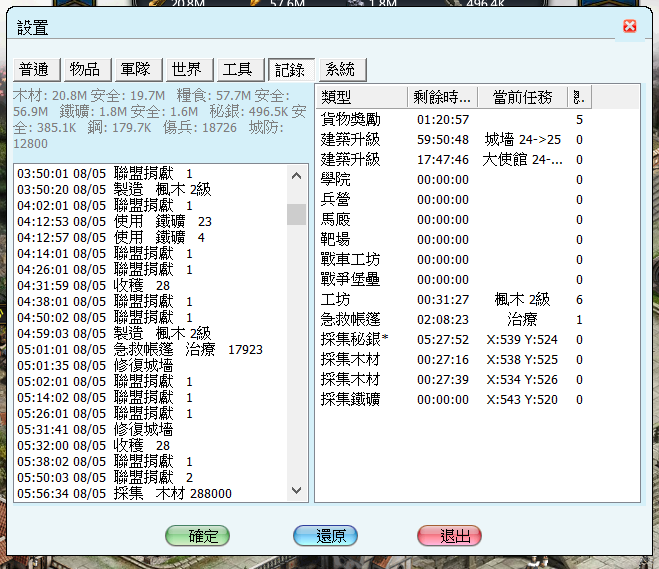Sort by the 類型 column header
The height and width of the screenshot is (569, 659).
(x=361, y=97)
